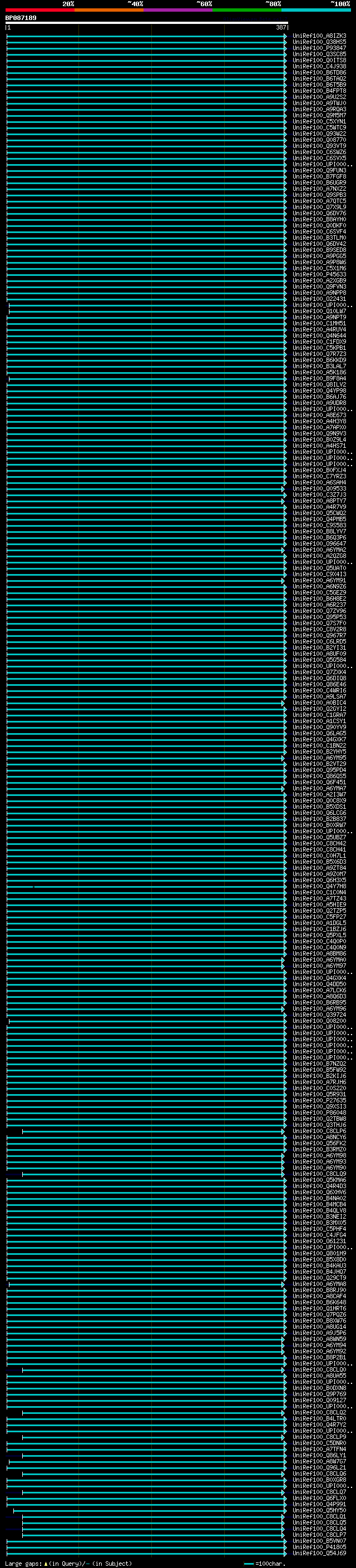Viewport: 356px width, 1568px height.
Task: Open hit UniRef100_Q9FUN3
Action: 319,170
